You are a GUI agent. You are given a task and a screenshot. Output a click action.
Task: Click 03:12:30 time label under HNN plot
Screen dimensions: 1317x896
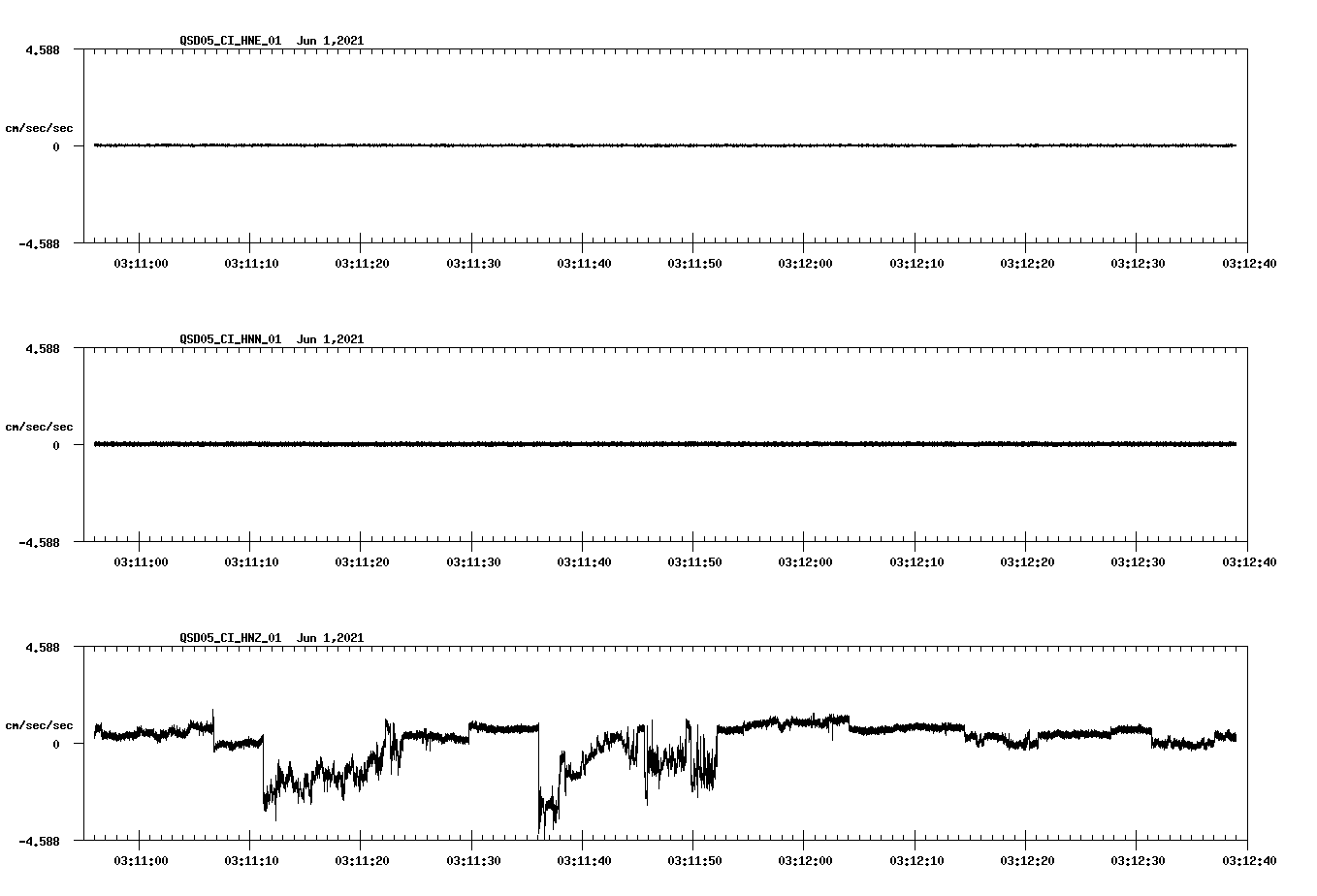1138,561
